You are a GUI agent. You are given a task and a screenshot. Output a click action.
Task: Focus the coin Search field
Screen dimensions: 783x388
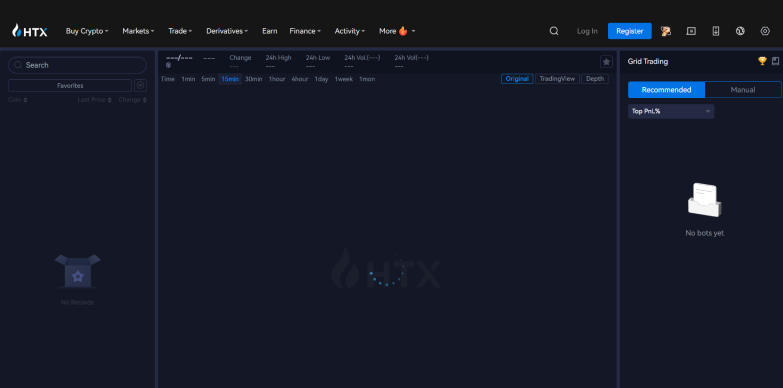click(77, 65)
